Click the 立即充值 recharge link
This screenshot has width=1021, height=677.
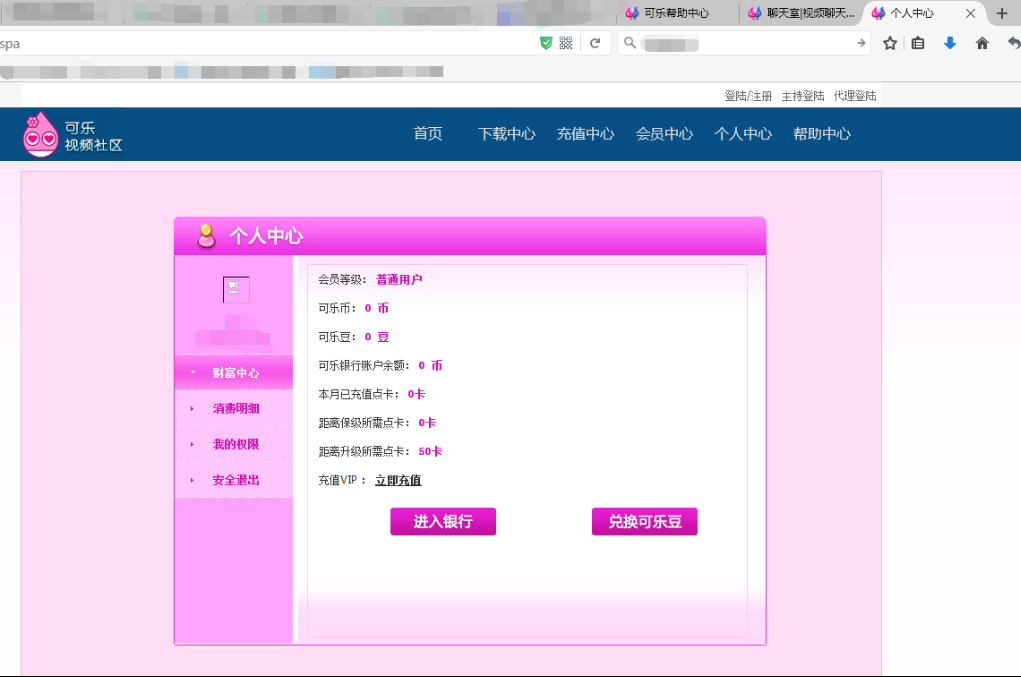397,480
